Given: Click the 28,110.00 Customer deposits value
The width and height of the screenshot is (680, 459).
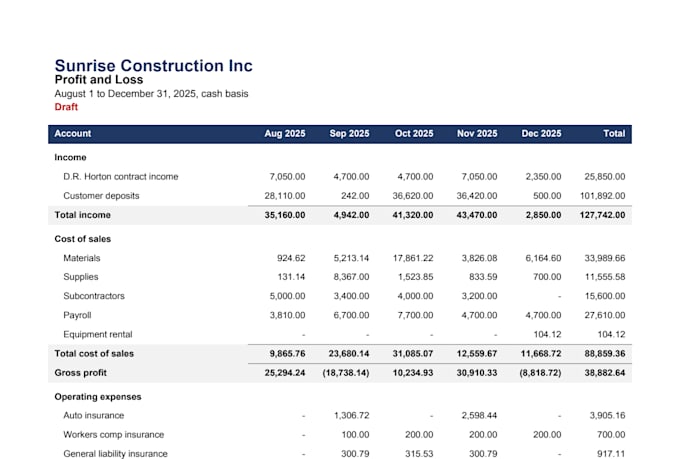Looking at the screenshot, I should (285, 196).
